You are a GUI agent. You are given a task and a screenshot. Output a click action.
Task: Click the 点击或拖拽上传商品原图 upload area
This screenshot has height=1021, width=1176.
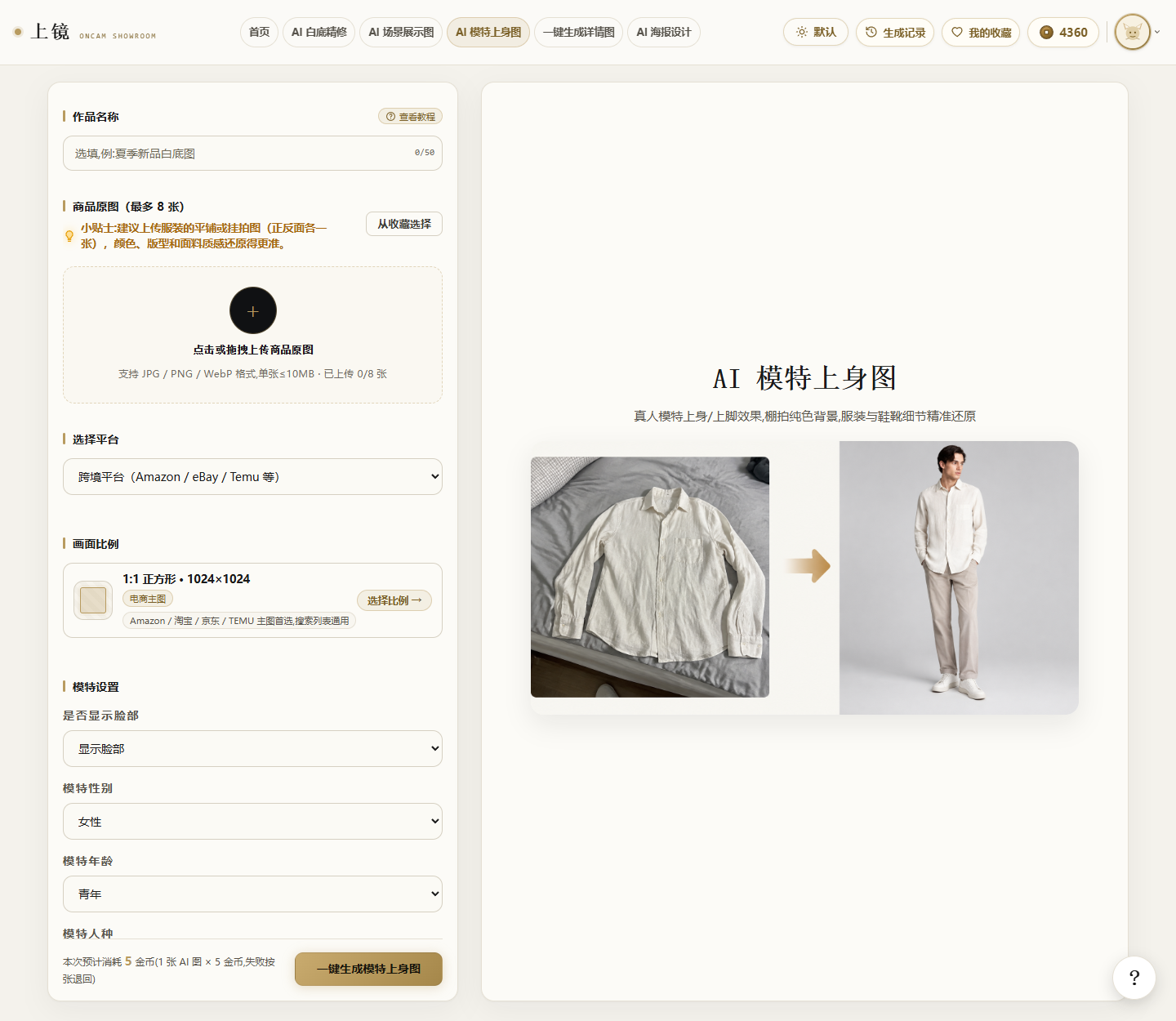pos(252,335)
